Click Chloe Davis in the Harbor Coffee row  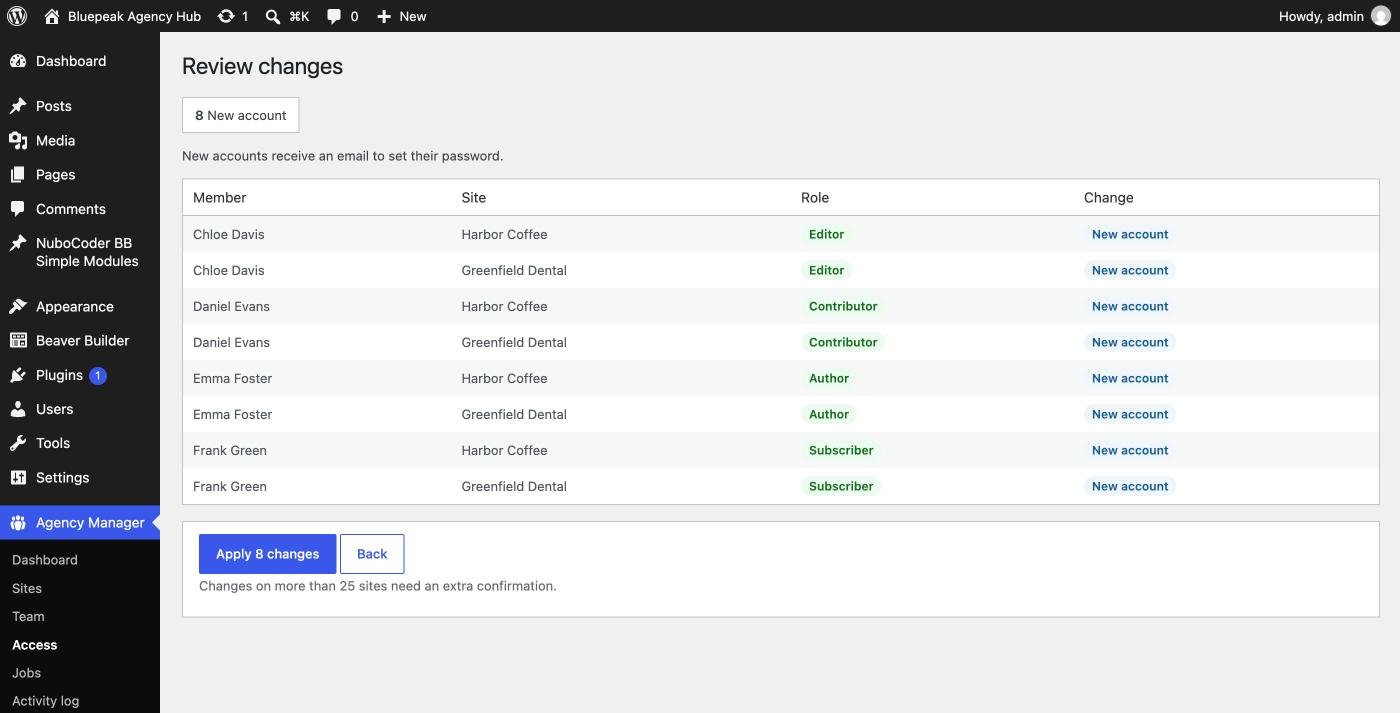229,234
